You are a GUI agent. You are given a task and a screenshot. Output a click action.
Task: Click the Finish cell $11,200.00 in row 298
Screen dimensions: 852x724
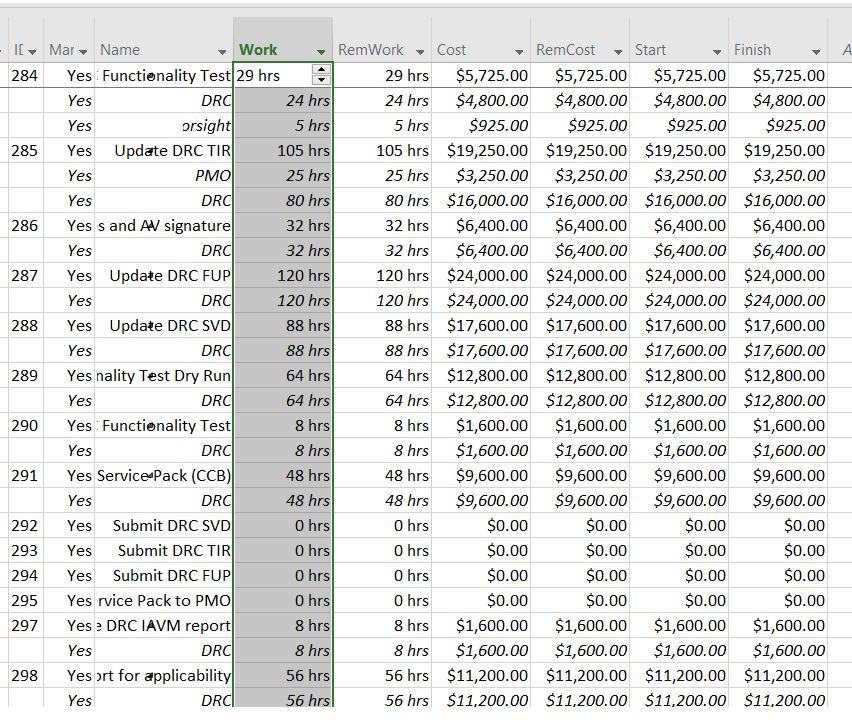click(x=778, y=675)
